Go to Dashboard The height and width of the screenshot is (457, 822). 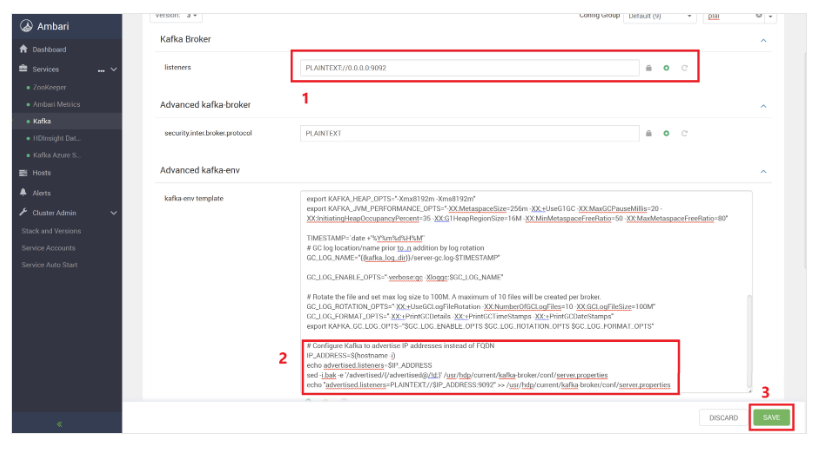pos(49,49)
